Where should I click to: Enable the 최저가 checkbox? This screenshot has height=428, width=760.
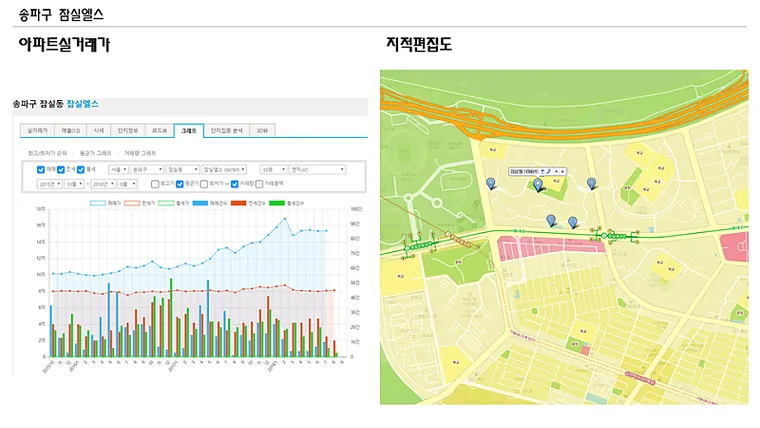pos(204,184)
